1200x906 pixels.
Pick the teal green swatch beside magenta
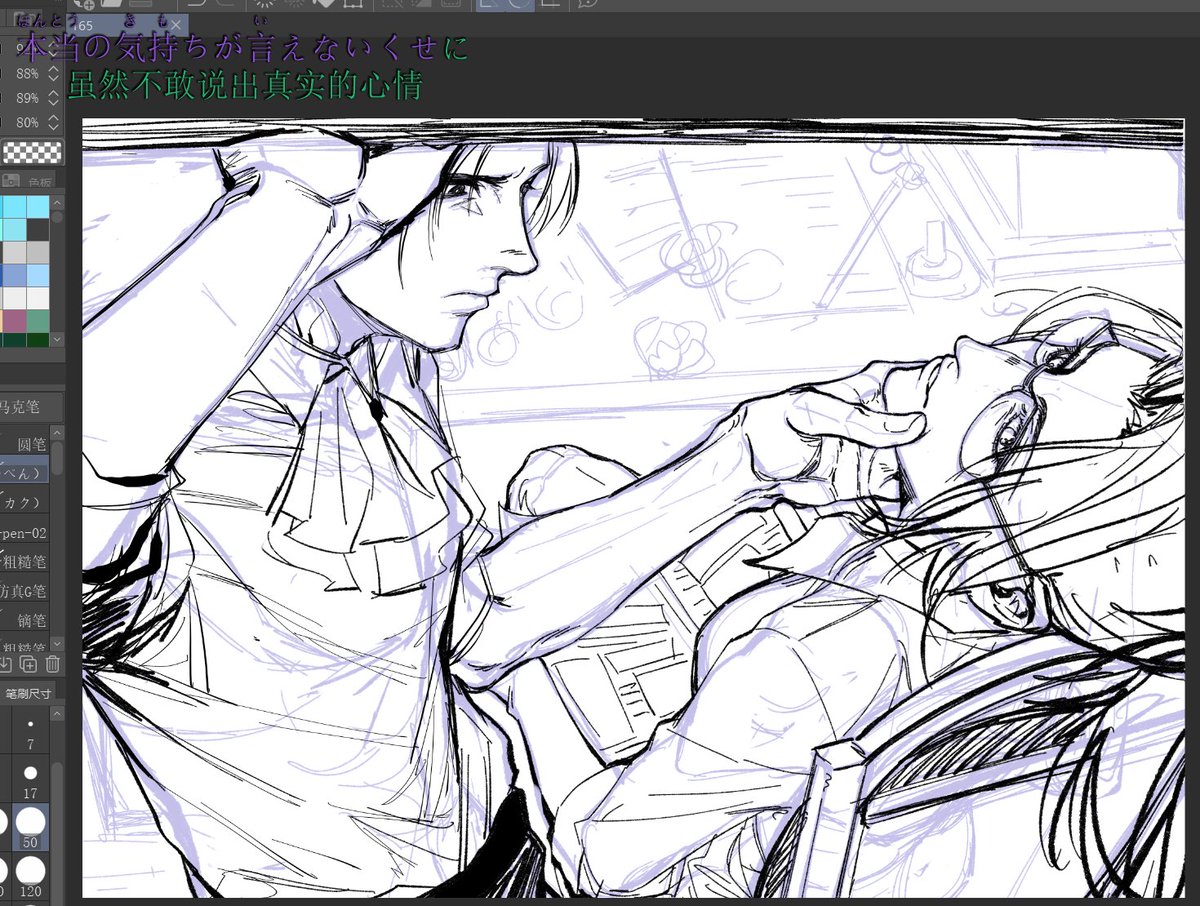tap(38, 321)
